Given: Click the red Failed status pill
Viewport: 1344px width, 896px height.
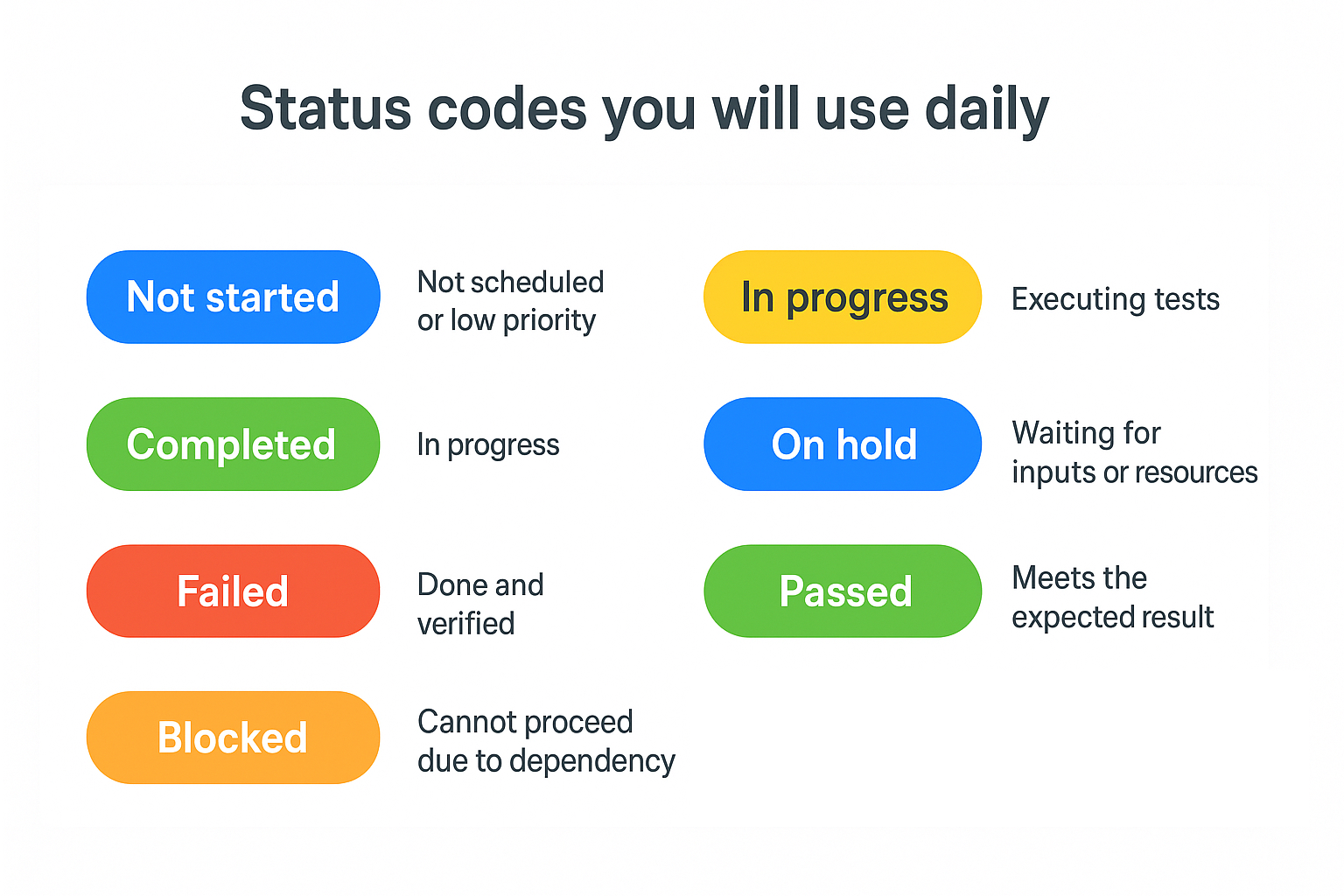Looking at the screenshot, I should click(233, 591).
